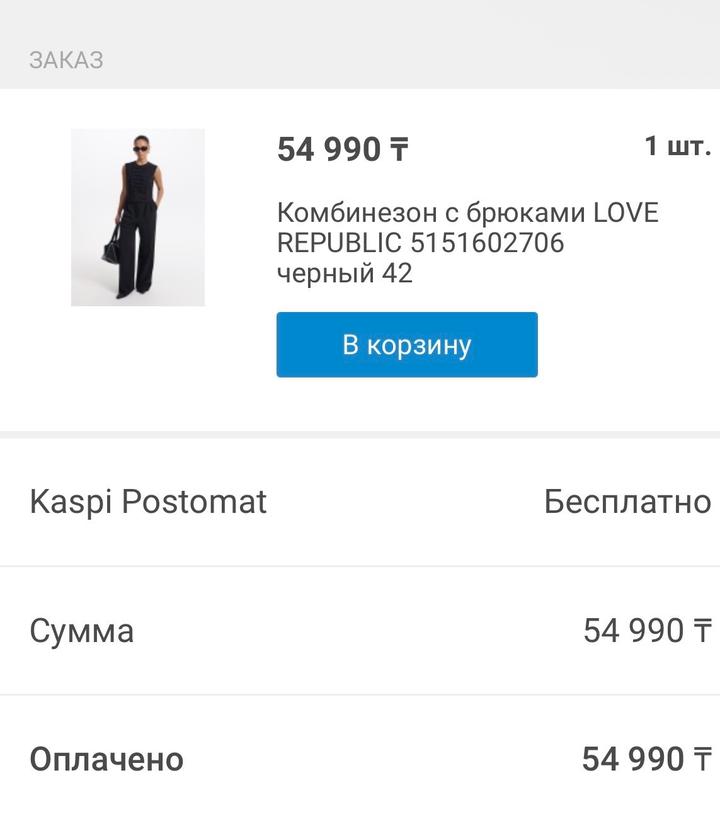Open the Kaspi Postomat delivery row
The width and height of the screenshot is (720, 823).
(x=148, y=501)
